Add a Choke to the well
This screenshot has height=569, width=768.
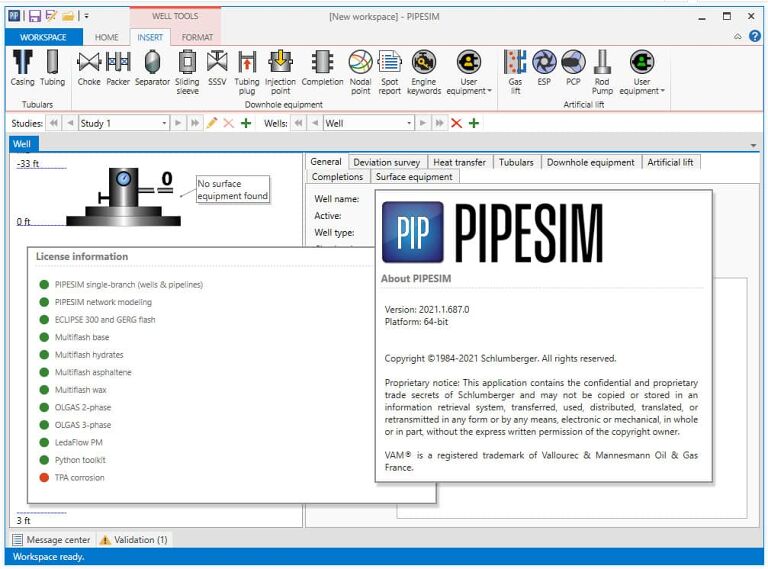point(89,68)
